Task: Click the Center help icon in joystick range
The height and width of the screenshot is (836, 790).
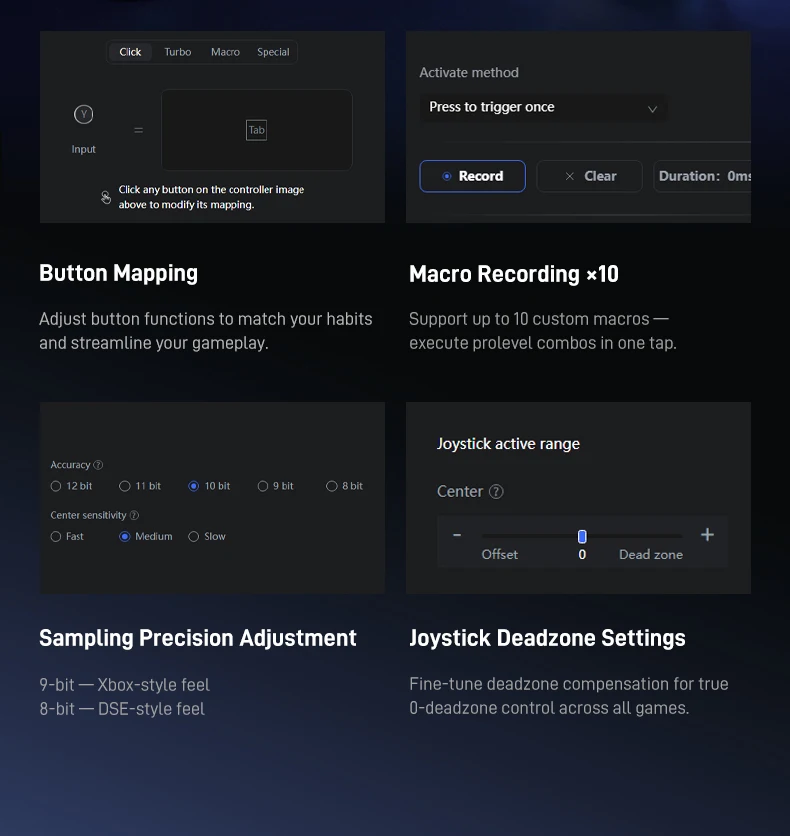Action: pos(496,492)
